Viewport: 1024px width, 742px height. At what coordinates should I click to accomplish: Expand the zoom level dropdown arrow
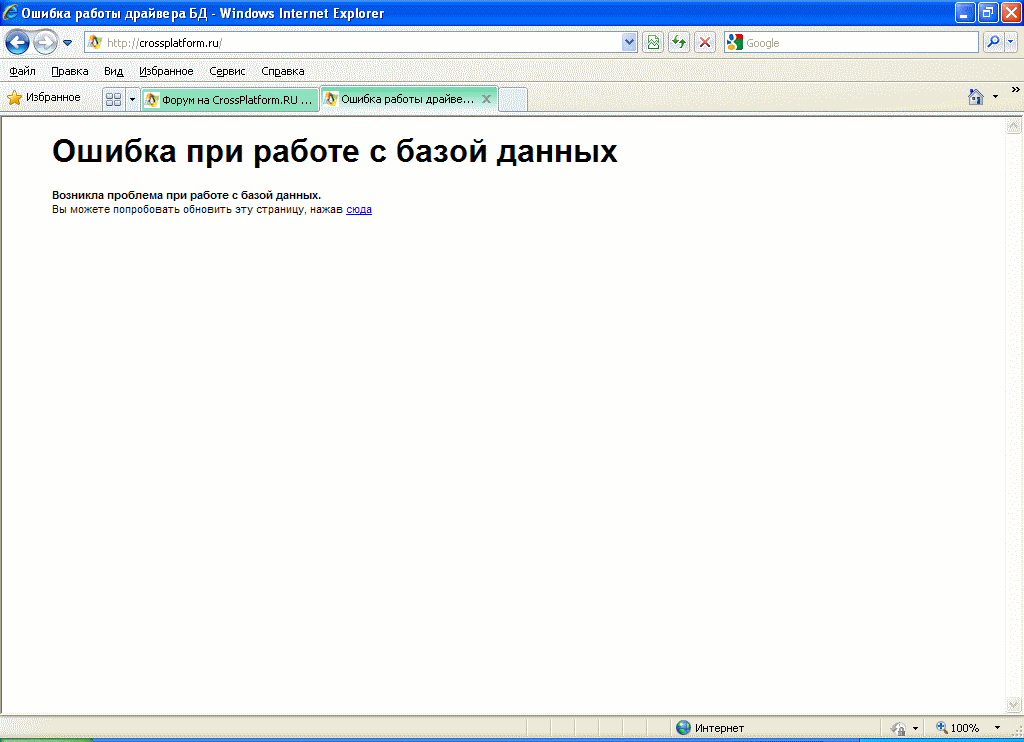pyautogui.click(x=997, y=728)
